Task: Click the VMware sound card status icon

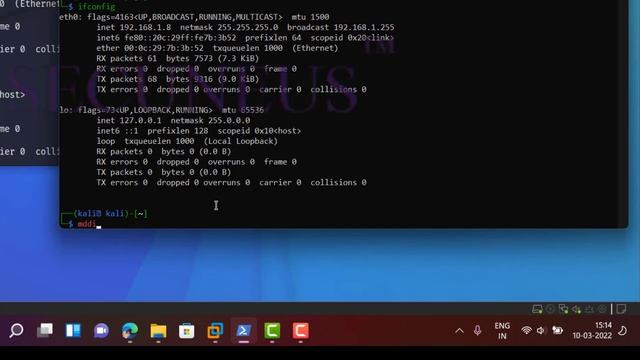Action: [576, 309]
